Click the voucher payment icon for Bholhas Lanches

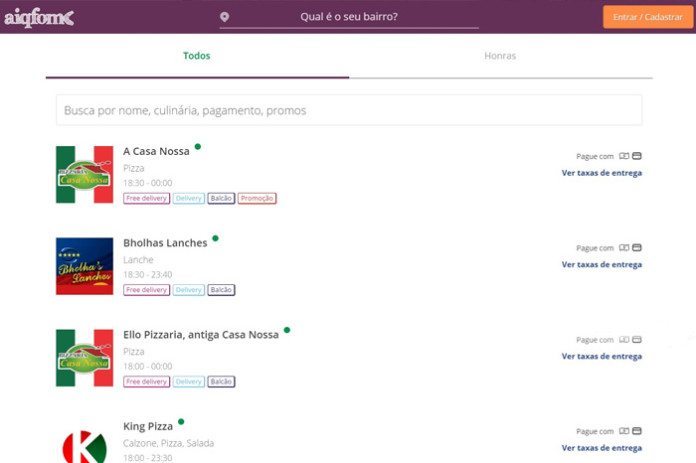coord(624,247)
